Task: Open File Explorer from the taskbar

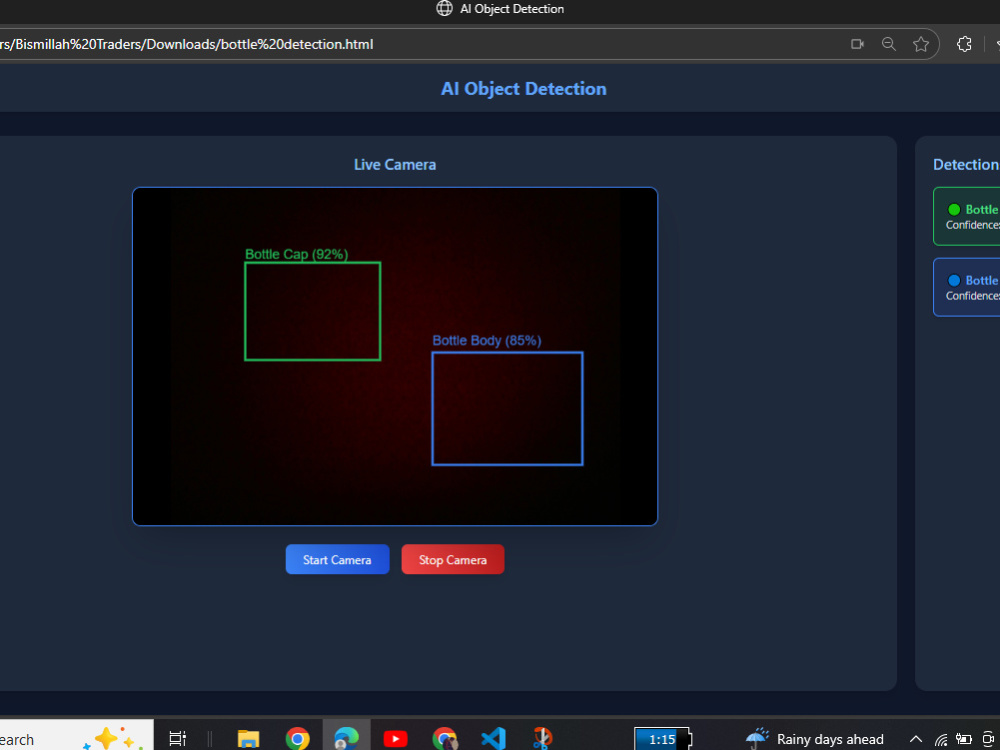Action: pyautogui.click(x=248, y=739)
